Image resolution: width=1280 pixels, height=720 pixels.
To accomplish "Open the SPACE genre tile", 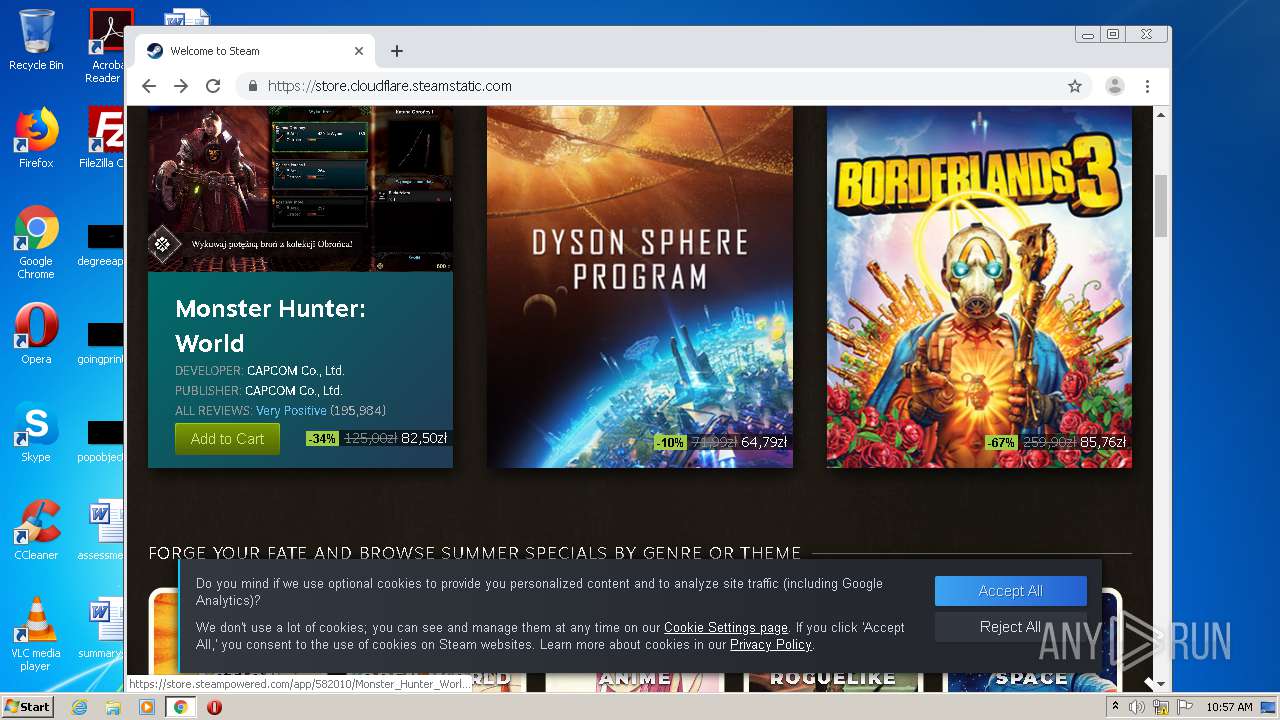I will (1031, 679).
